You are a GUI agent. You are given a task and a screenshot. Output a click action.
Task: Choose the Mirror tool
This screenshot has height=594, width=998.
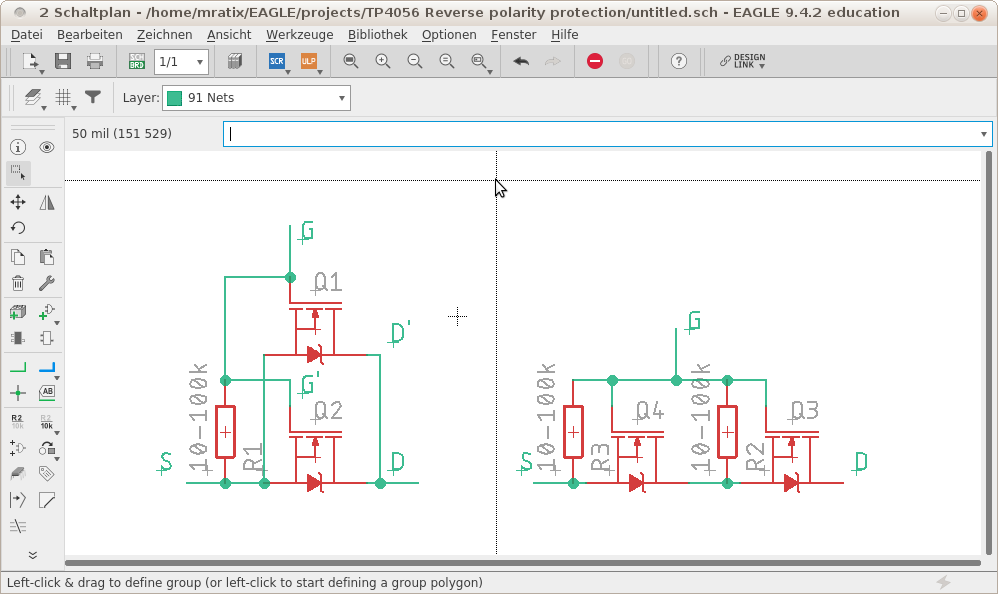[x=46, y=202]
